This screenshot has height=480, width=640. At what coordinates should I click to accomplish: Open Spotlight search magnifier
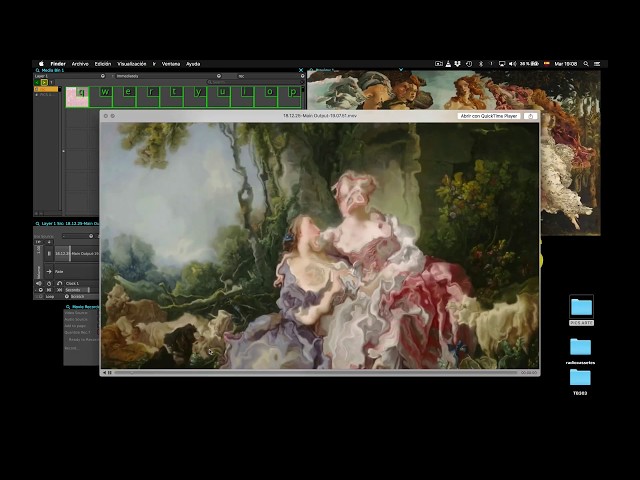(x=586, y=64)
